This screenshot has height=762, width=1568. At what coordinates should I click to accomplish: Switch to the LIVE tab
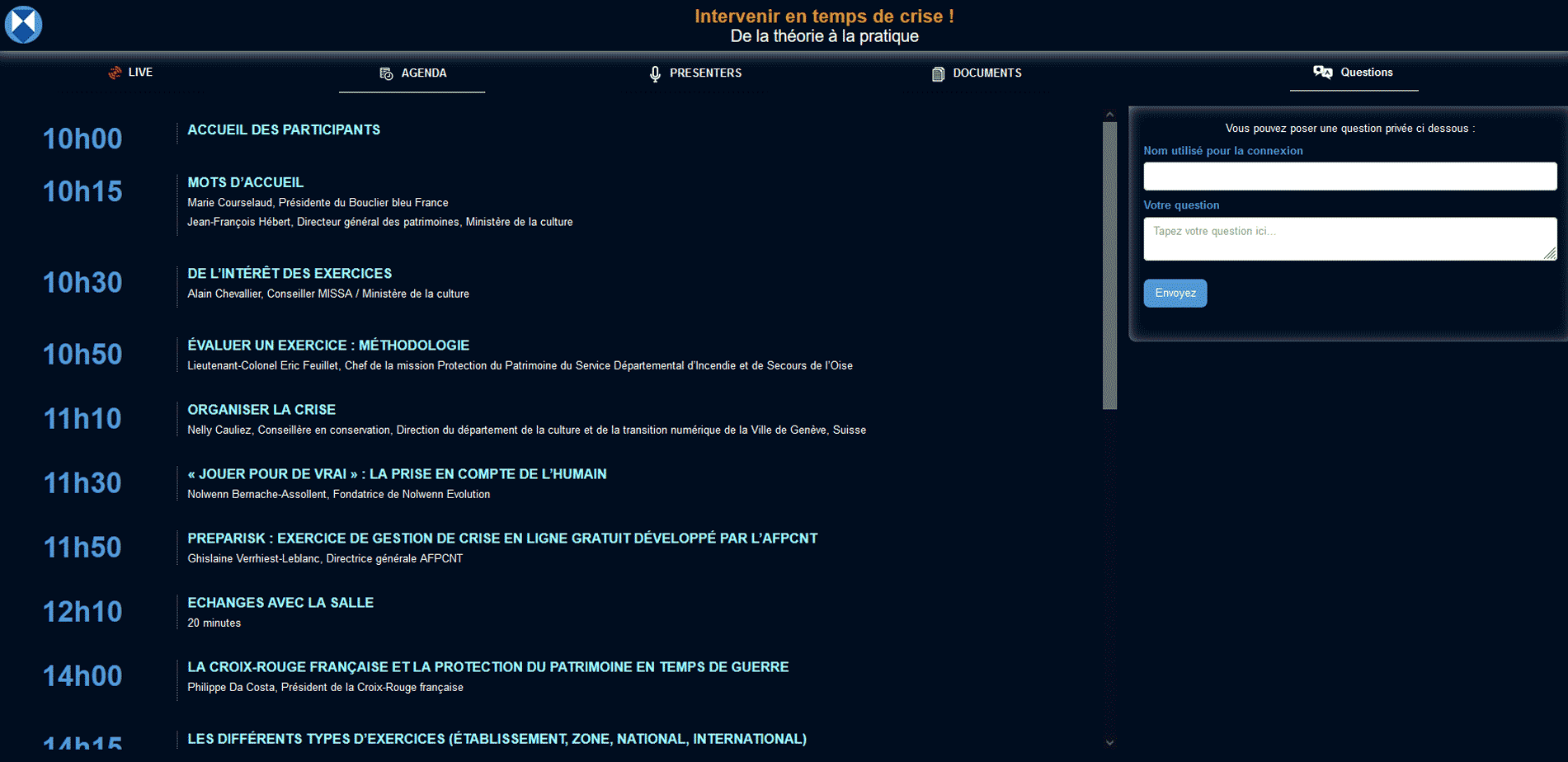[x=140, y=73]
